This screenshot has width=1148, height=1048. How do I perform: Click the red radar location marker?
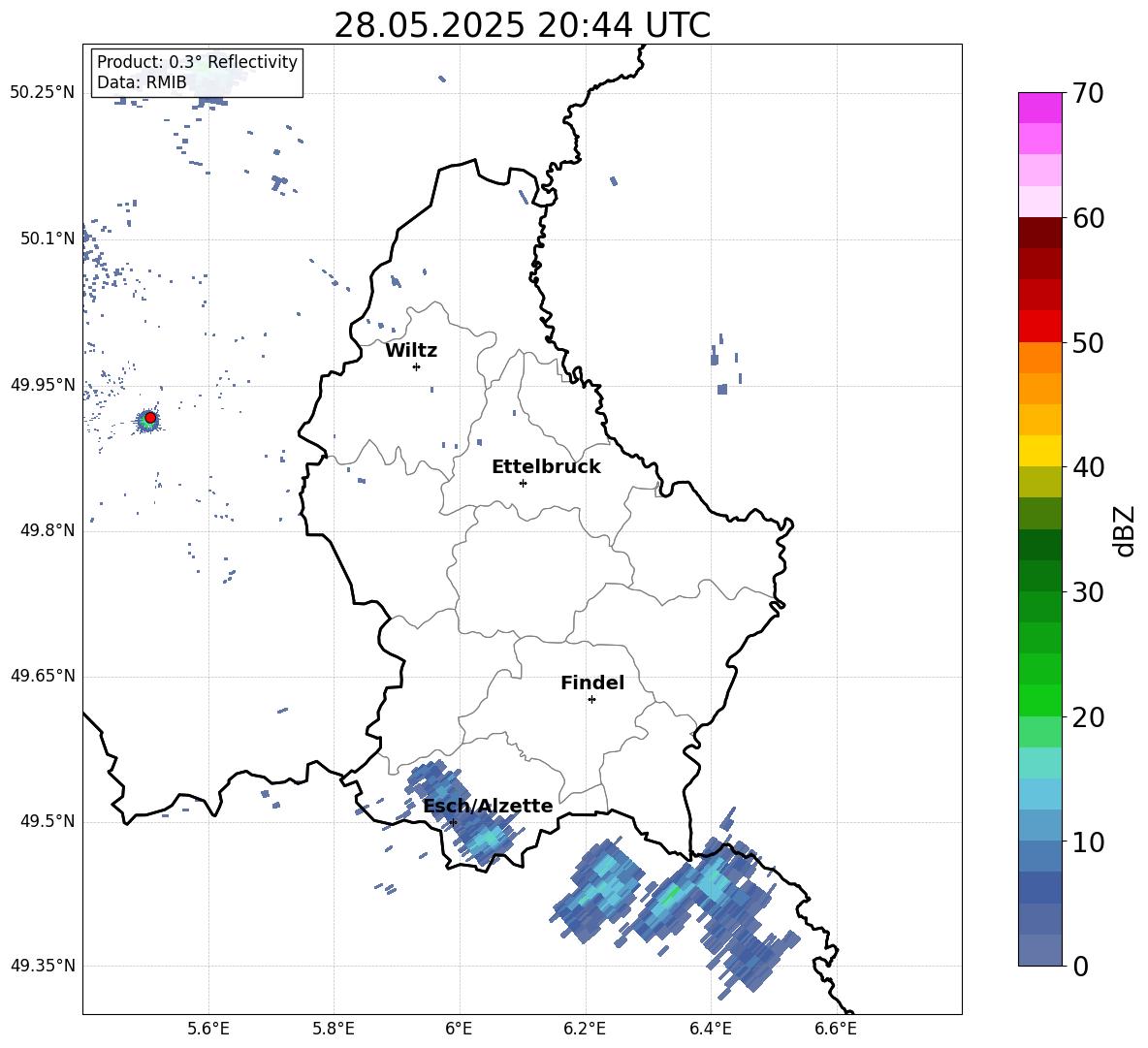pos(150,418)
